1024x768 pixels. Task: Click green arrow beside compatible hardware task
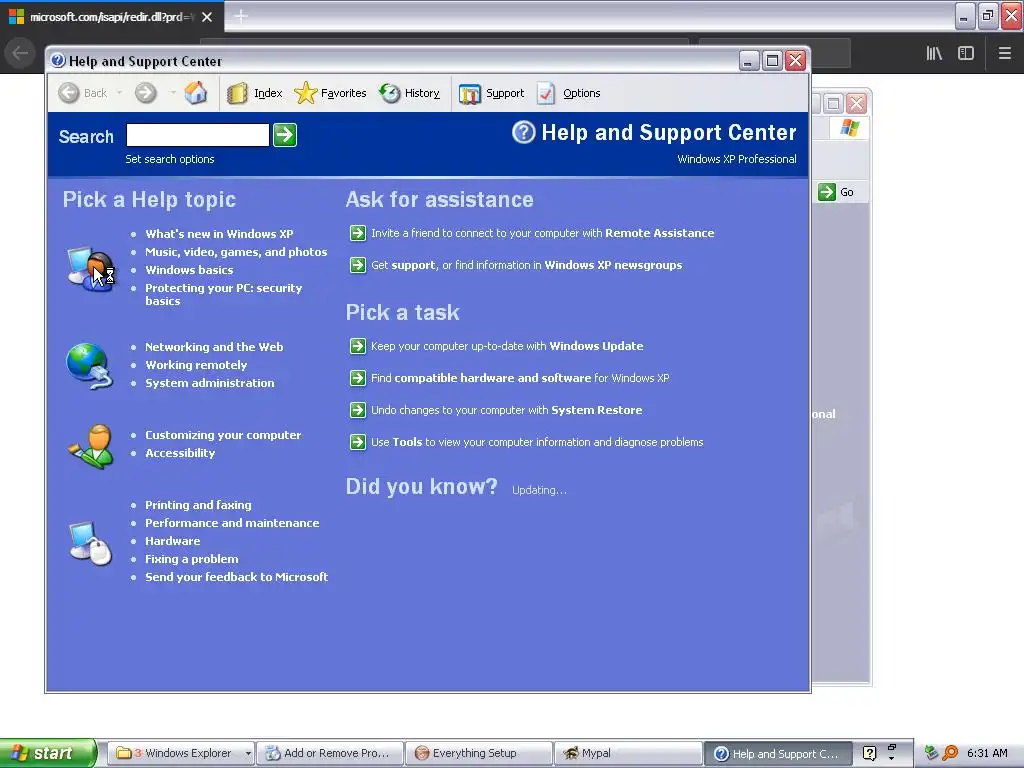point(358,378)
